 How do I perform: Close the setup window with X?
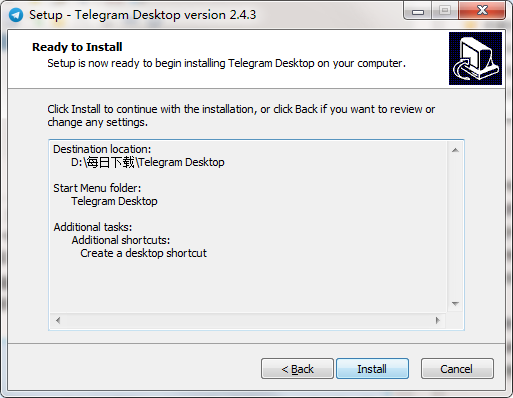482,11
